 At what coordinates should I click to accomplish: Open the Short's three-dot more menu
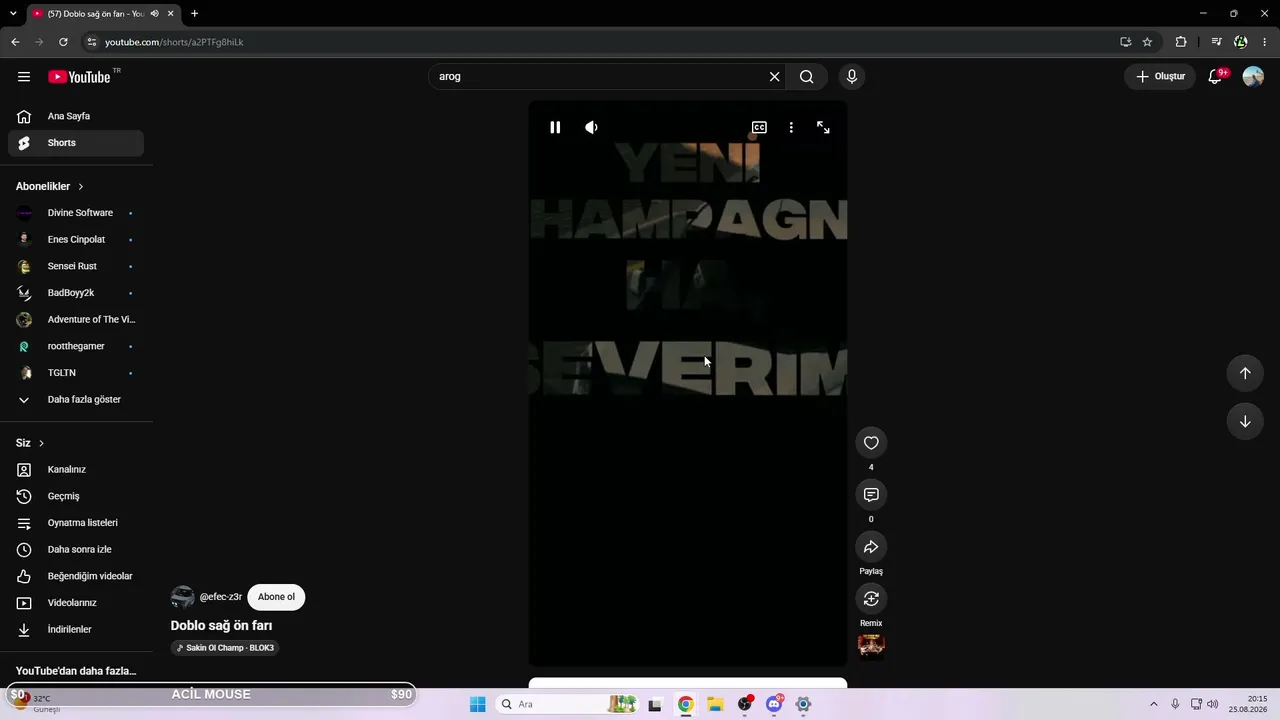tap(791, 128)
